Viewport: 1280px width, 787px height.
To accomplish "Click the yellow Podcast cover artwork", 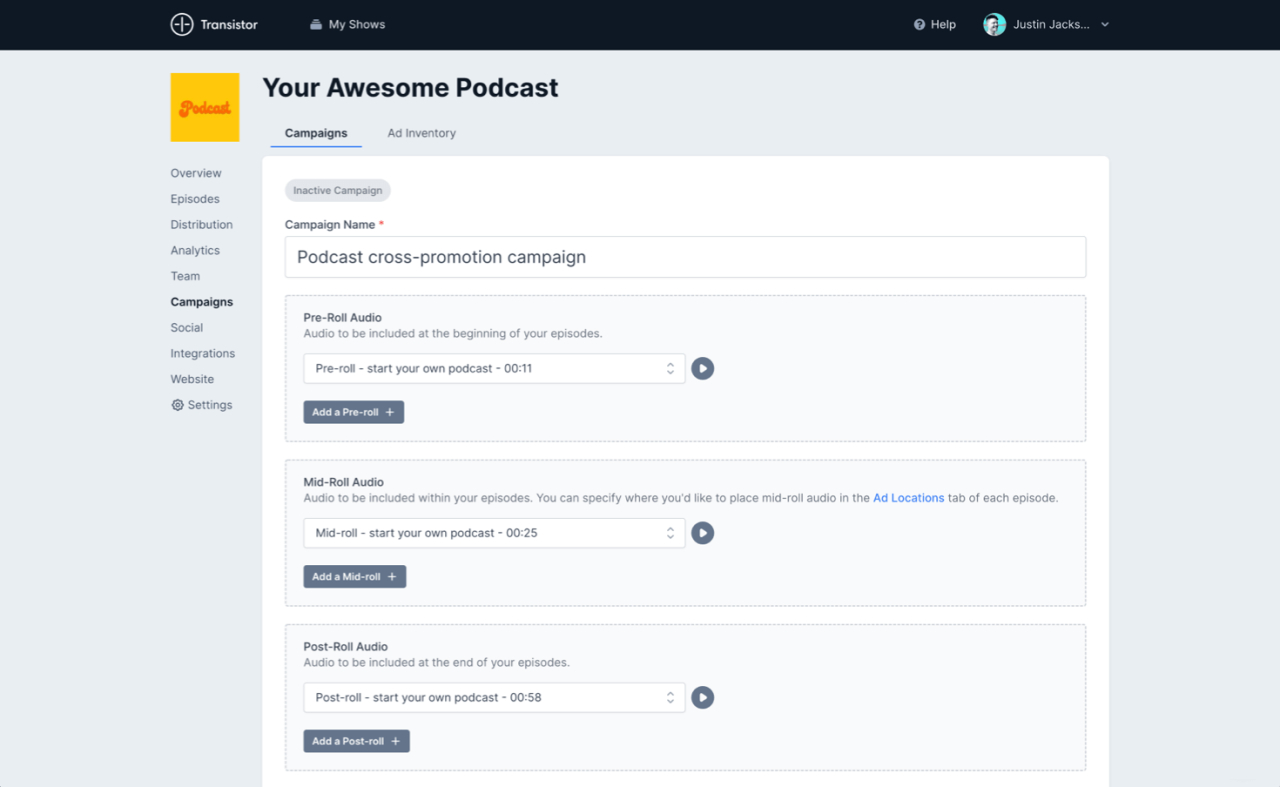I will 204,107.
